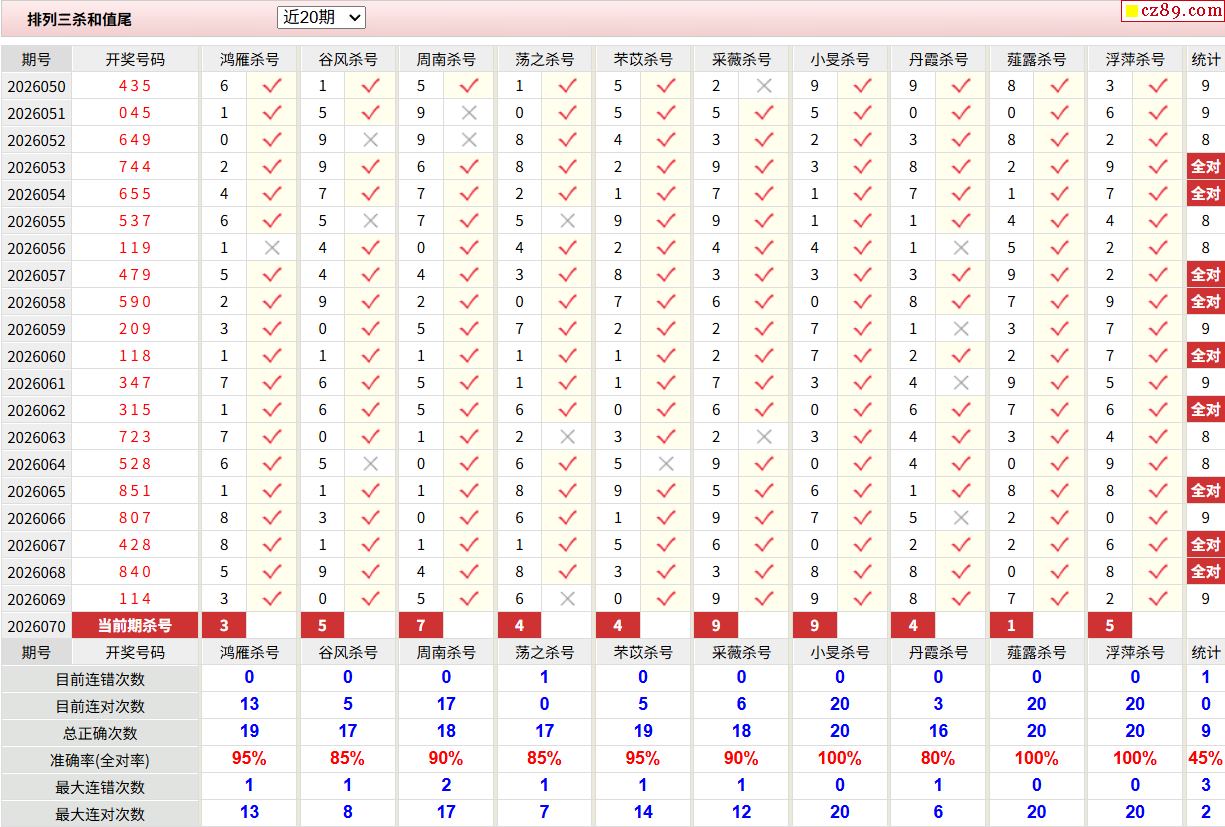Click the check mark for 鸿雁 in row 2026050
1225x827 pixels.
pyautogui.click(x=272, y=86)
